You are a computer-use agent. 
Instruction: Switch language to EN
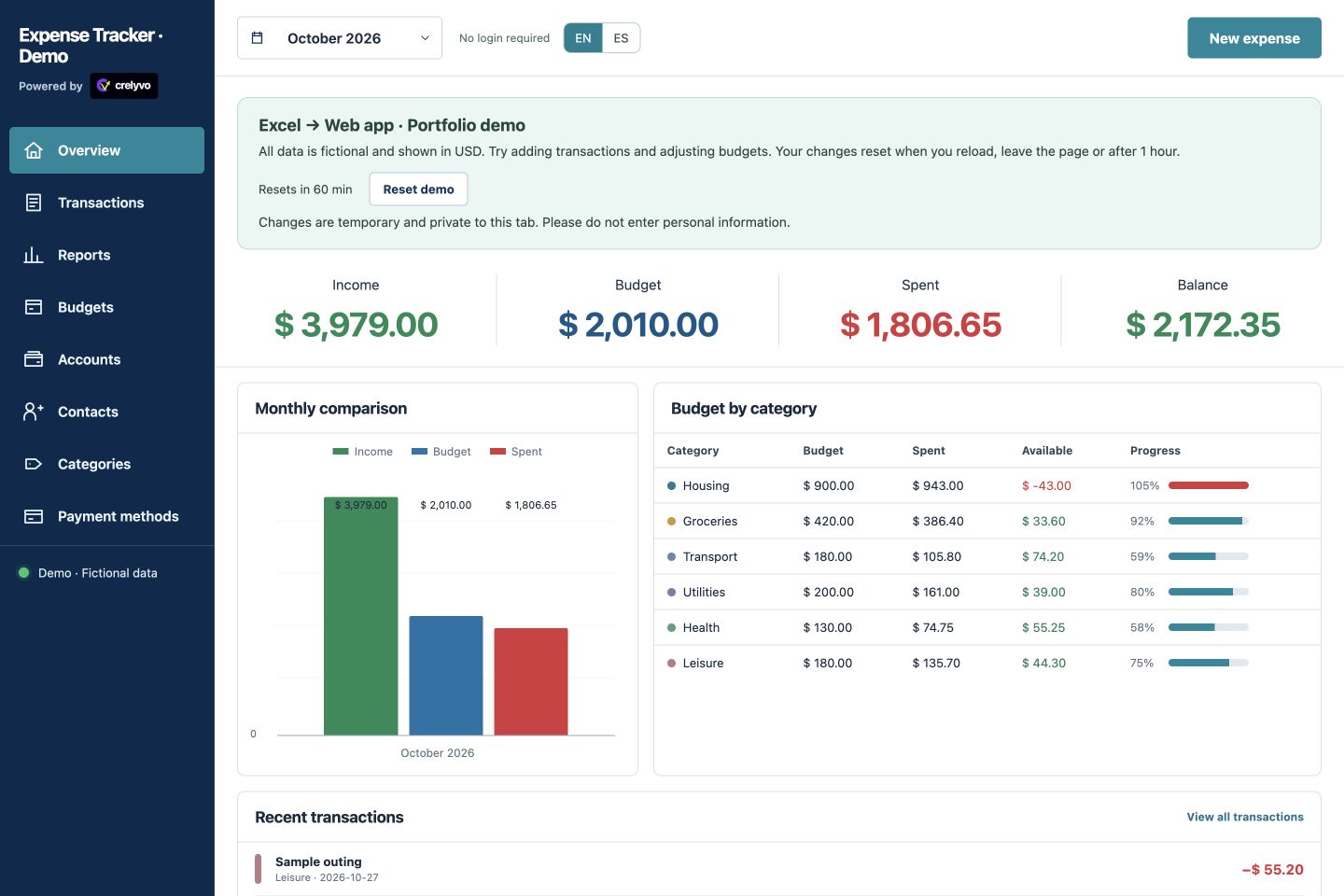[583, 38]
